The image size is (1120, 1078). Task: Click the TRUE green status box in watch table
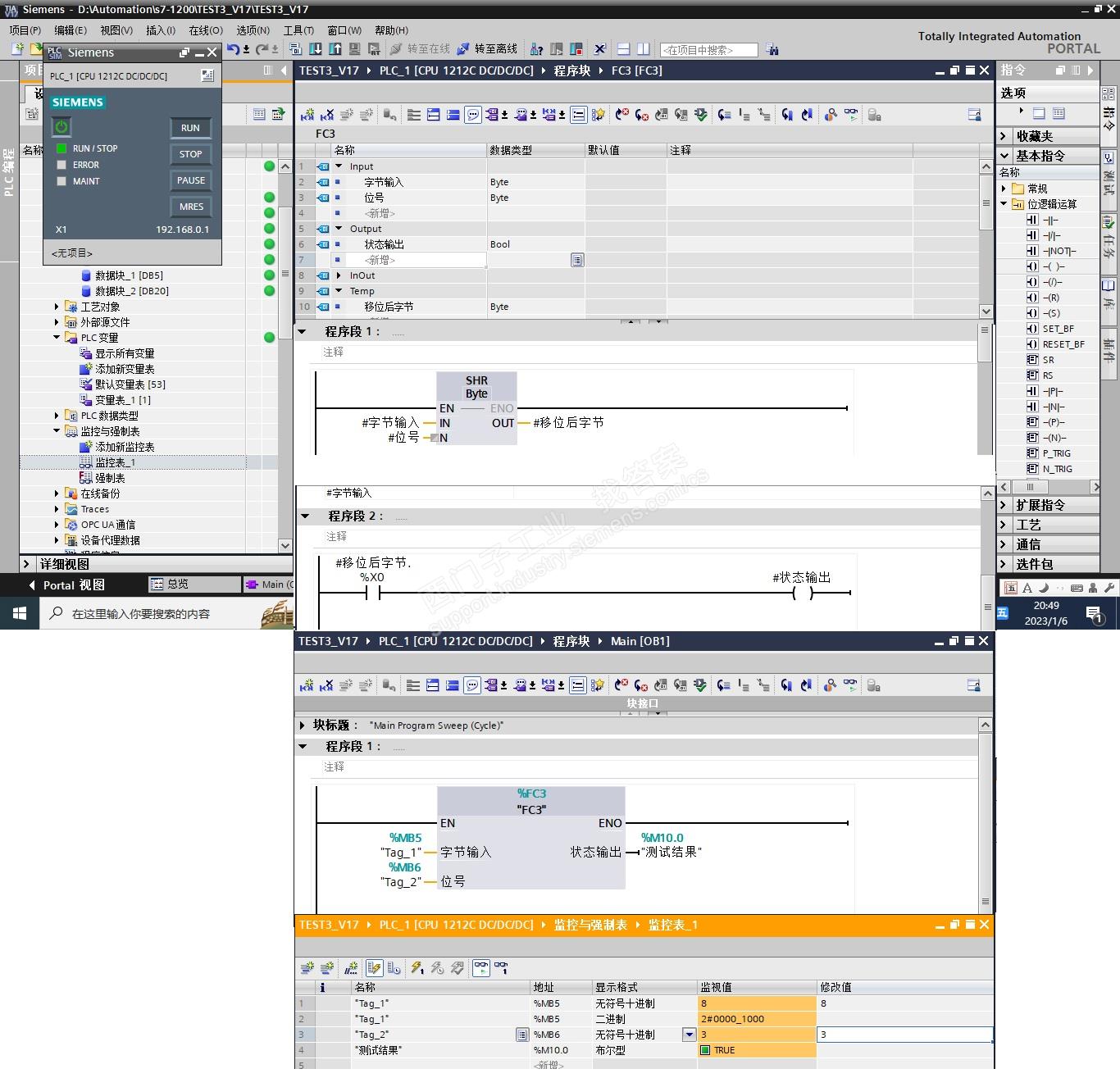(x=705, y=1050)
